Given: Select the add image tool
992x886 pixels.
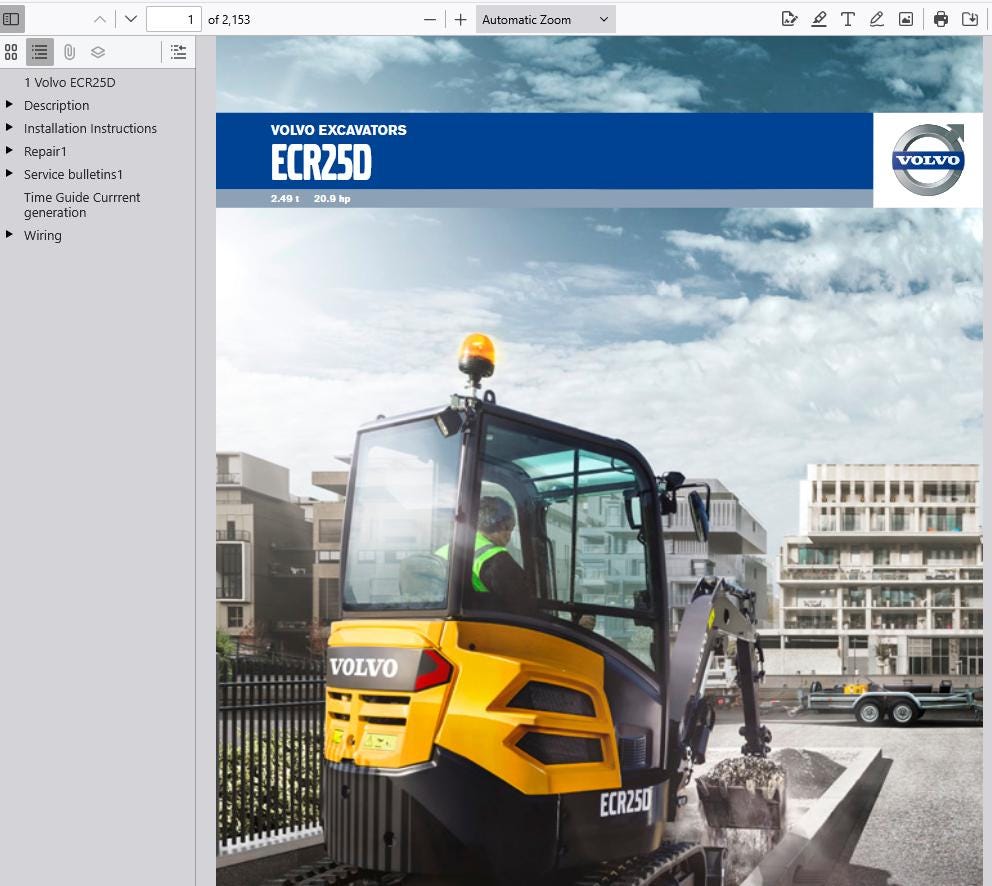Looking at the screenshot, I should click(906, 19).
